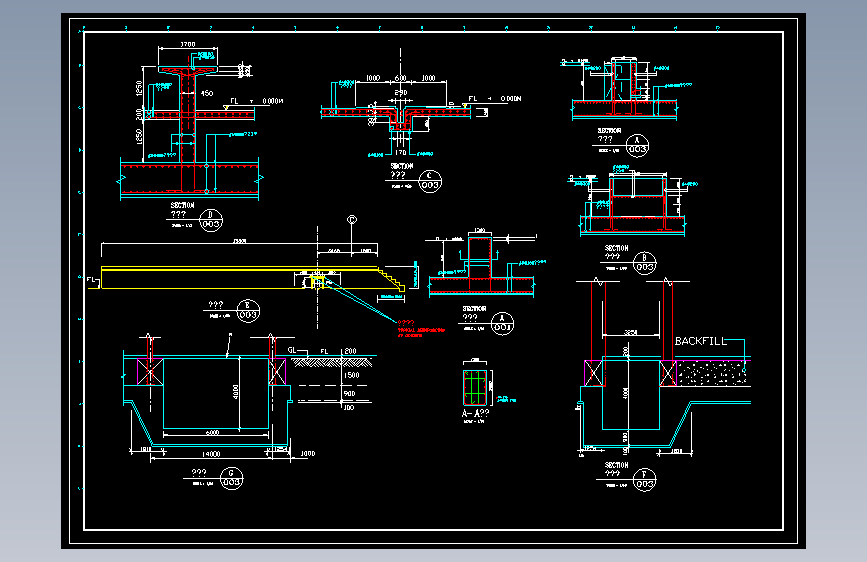Click the ground hatch beside GL label
This screenshot has height=562, width=867.
pyautogui.click(x=331, y=362)
